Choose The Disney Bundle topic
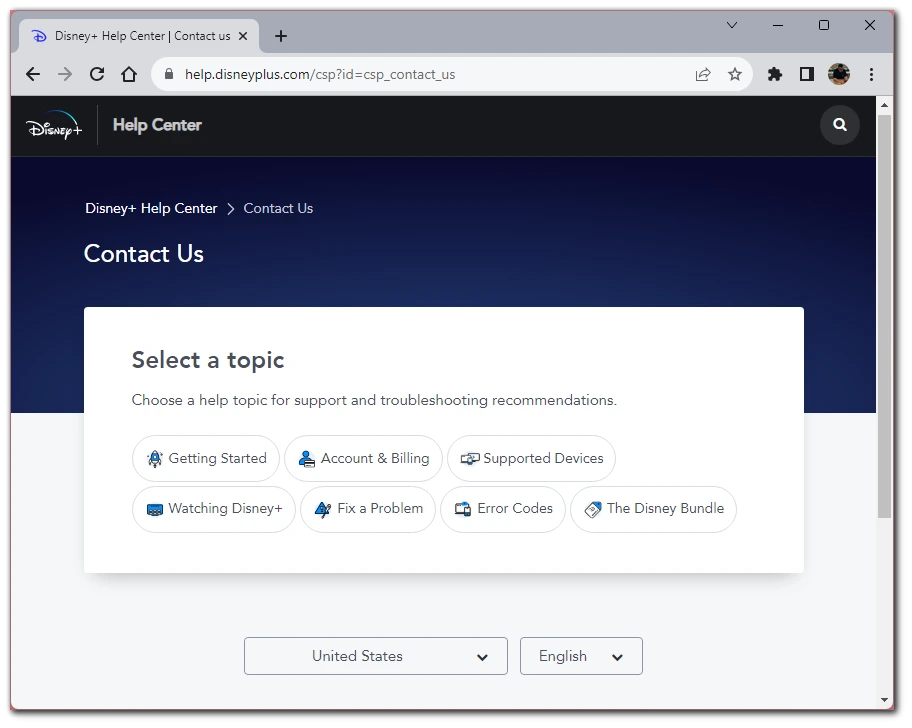The image size is (912, 728). pos(654,509)
